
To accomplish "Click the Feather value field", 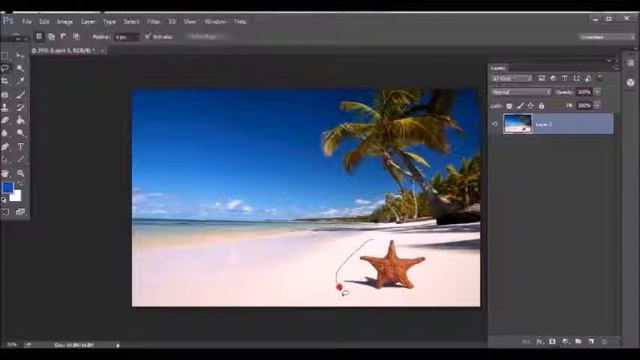I will [x=126, y=37].
